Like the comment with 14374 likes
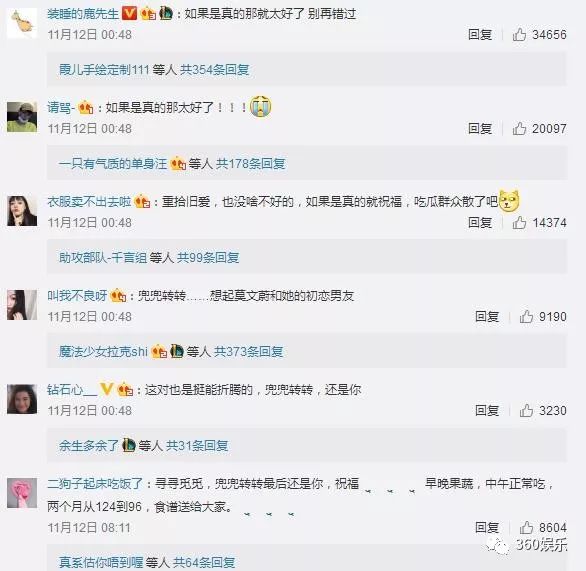This screenshot has width=586, height=571. pyautogui.click(x=519, y=223)
